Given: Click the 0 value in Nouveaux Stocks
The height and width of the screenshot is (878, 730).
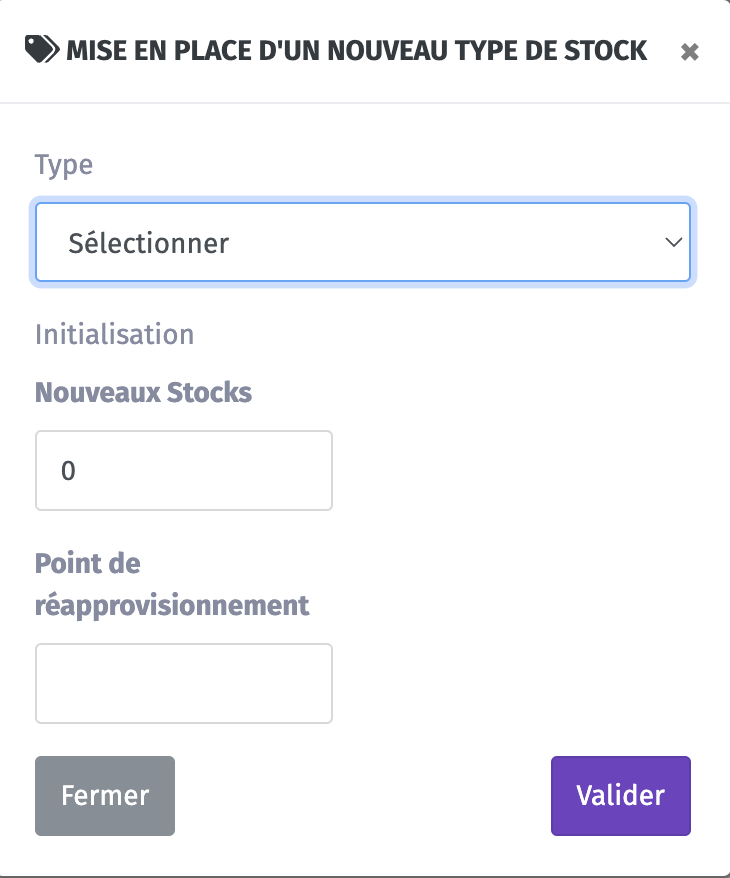Looking at the screenshot, I should point(68,470).
